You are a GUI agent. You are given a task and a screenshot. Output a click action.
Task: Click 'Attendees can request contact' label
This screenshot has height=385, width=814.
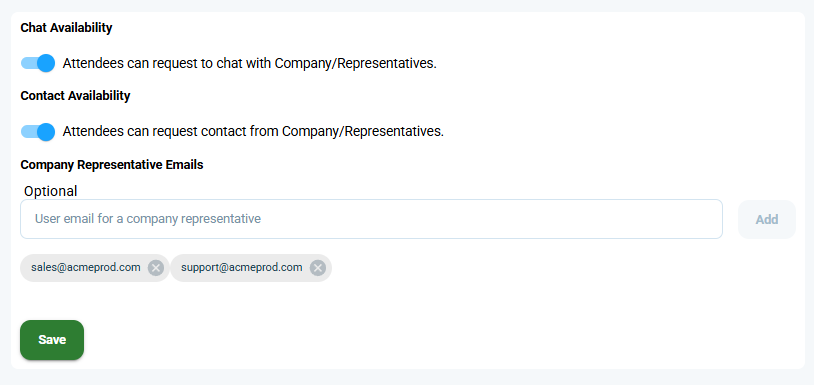253,132
